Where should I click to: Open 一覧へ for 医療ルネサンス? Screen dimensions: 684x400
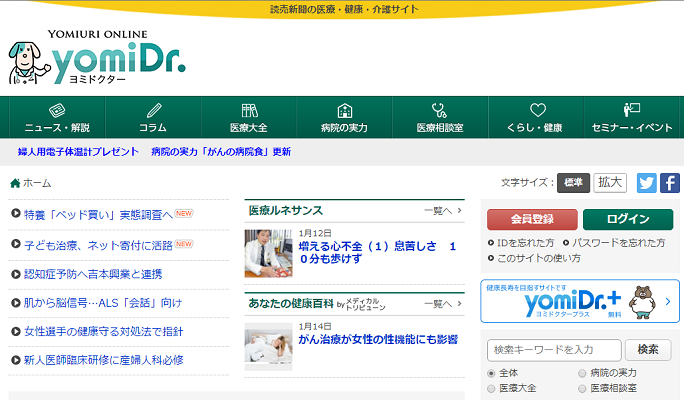[443, 211]
